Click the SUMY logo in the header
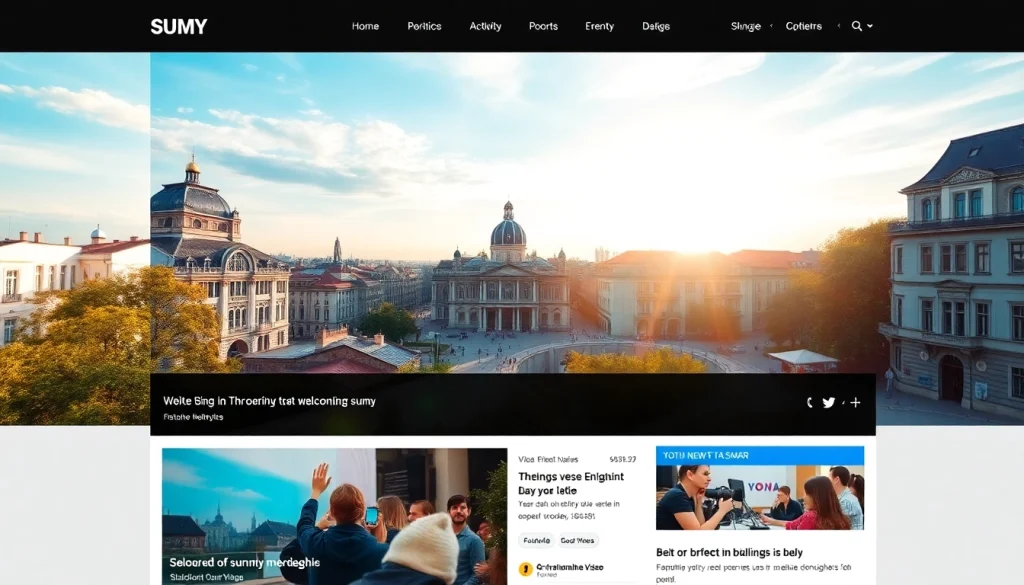The height and width of the screenshot is (585, 1024). click(x=178, y=26)
